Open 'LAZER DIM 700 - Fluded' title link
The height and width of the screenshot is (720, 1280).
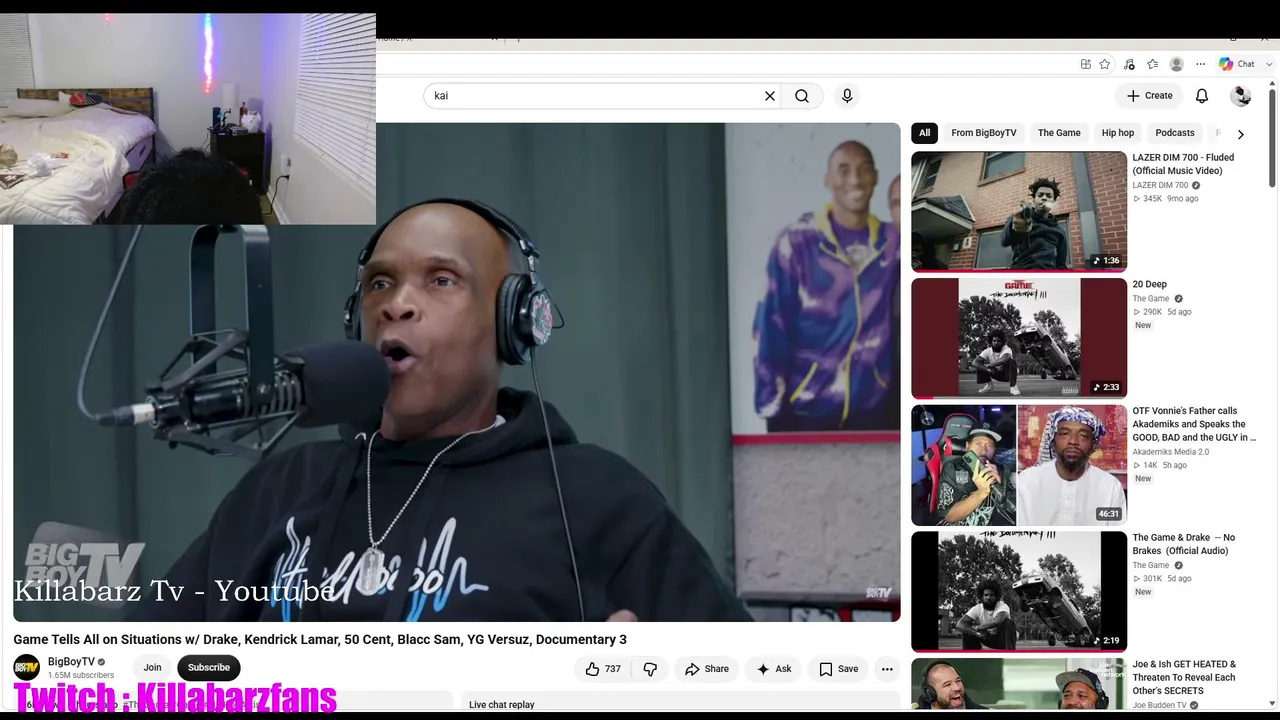pos(1183,164)
